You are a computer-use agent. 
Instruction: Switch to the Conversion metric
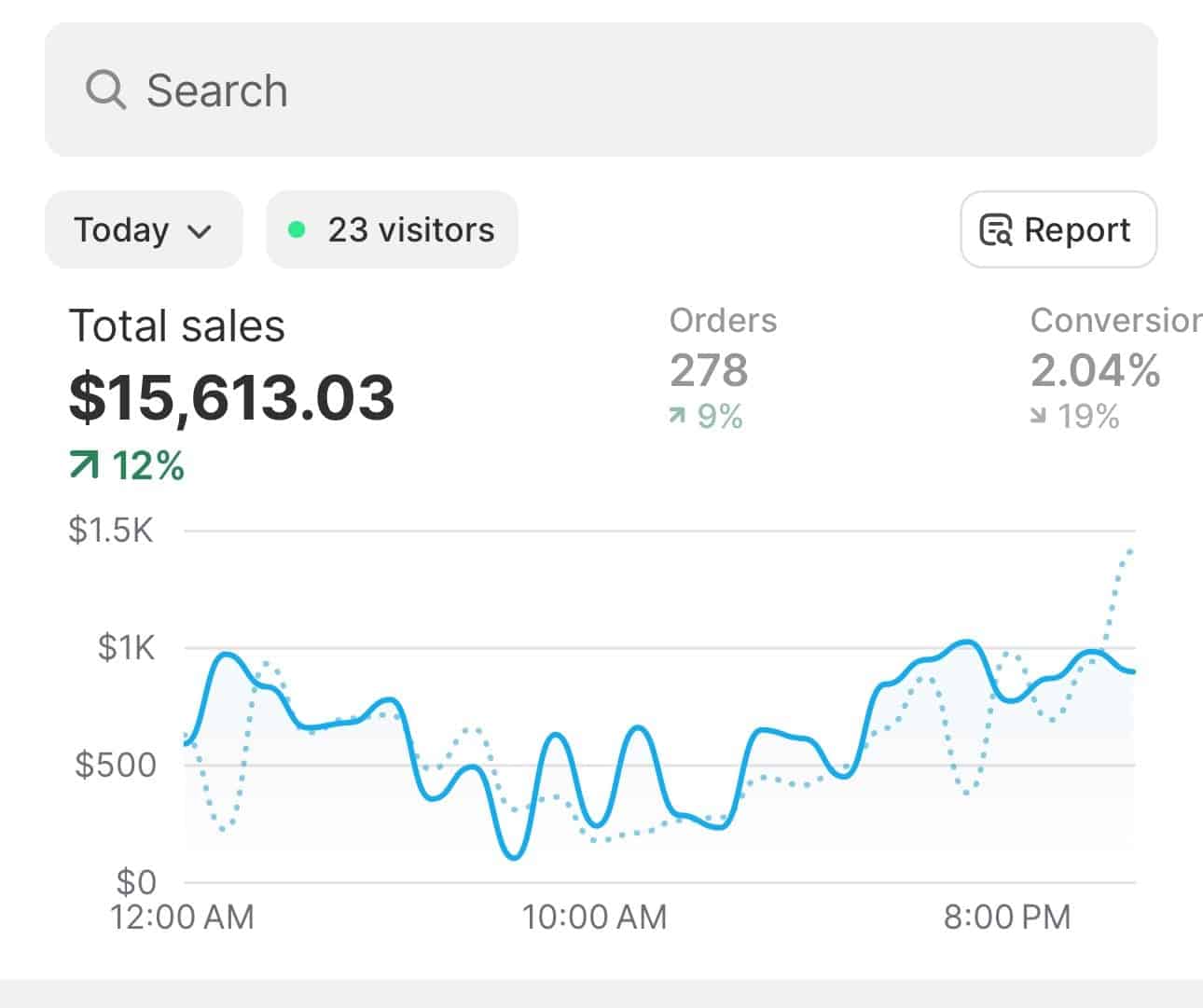pyautogui.click(x=1114, y=321)
